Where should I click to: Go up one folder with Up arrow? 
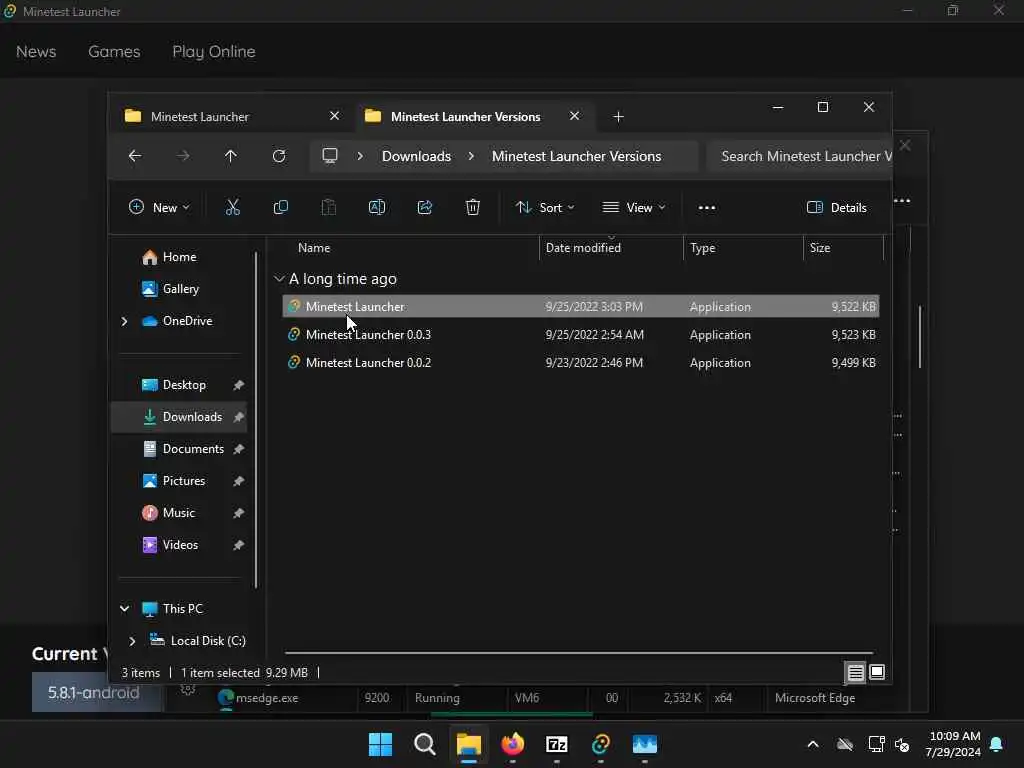[231, 156]
